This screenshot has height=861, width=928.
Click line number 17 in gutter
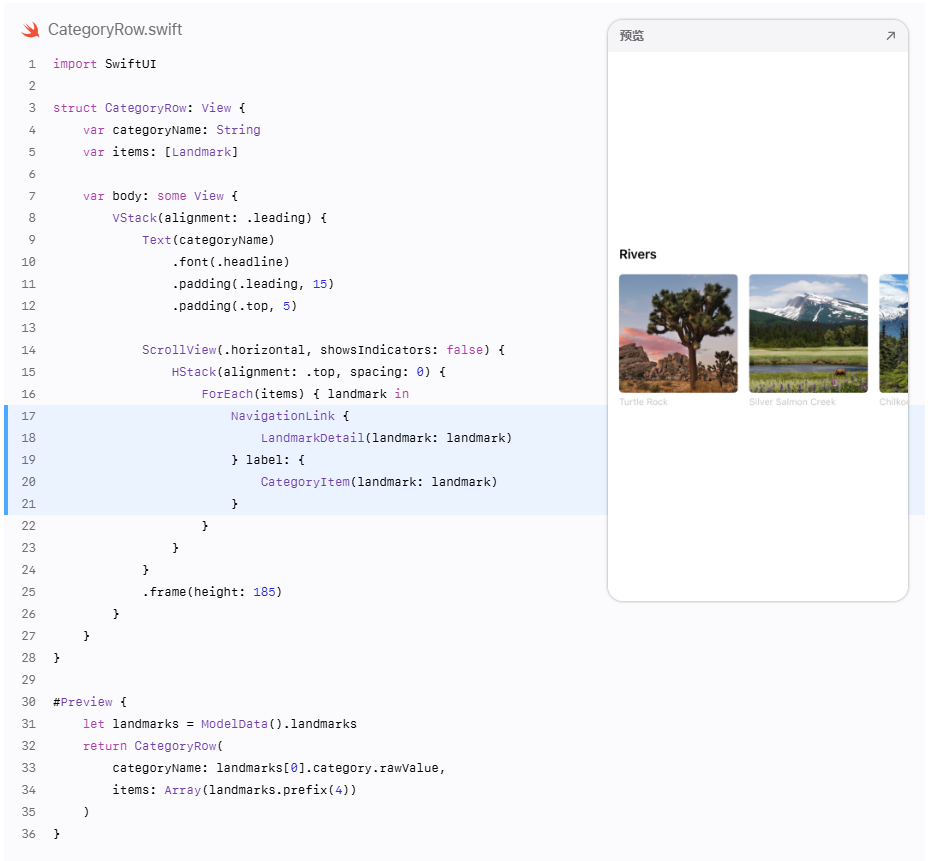28,416
